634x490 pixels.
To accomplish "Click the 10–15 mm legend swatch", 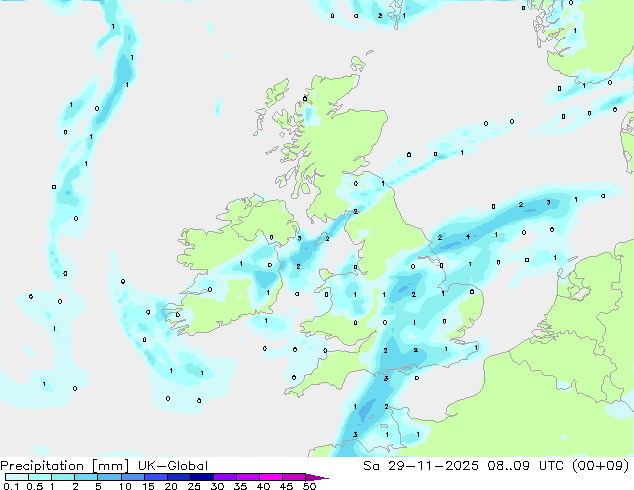I will [x=133, y=477].
